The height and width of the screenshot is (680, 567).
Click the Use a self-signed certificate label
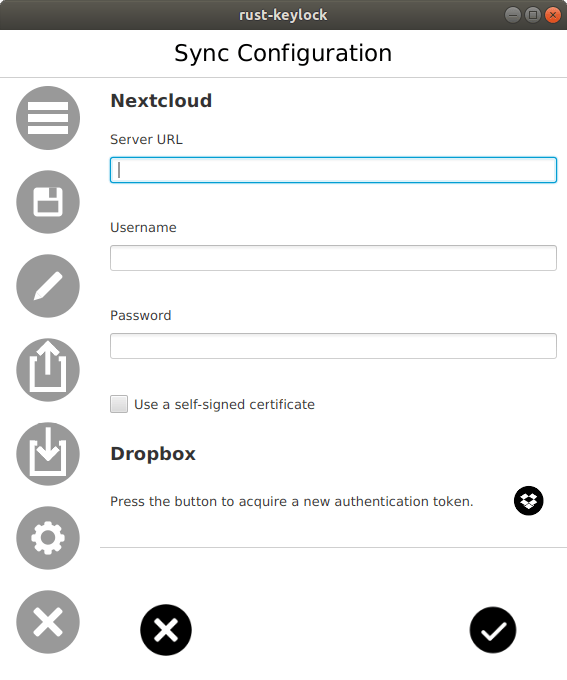tap(224, 405)
